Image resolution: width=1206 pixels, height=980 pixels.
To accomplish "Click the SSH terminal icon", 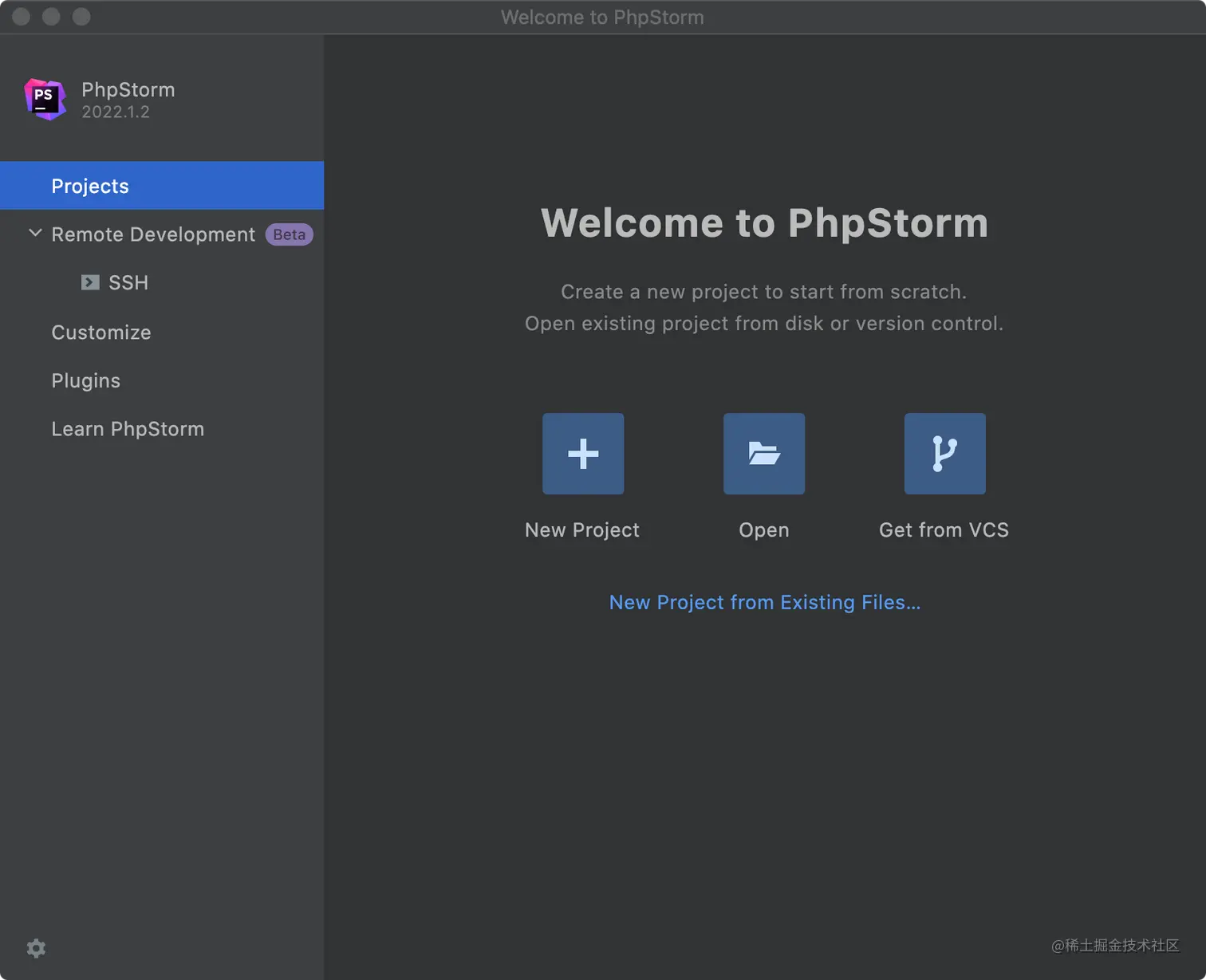I will (90, 282).
